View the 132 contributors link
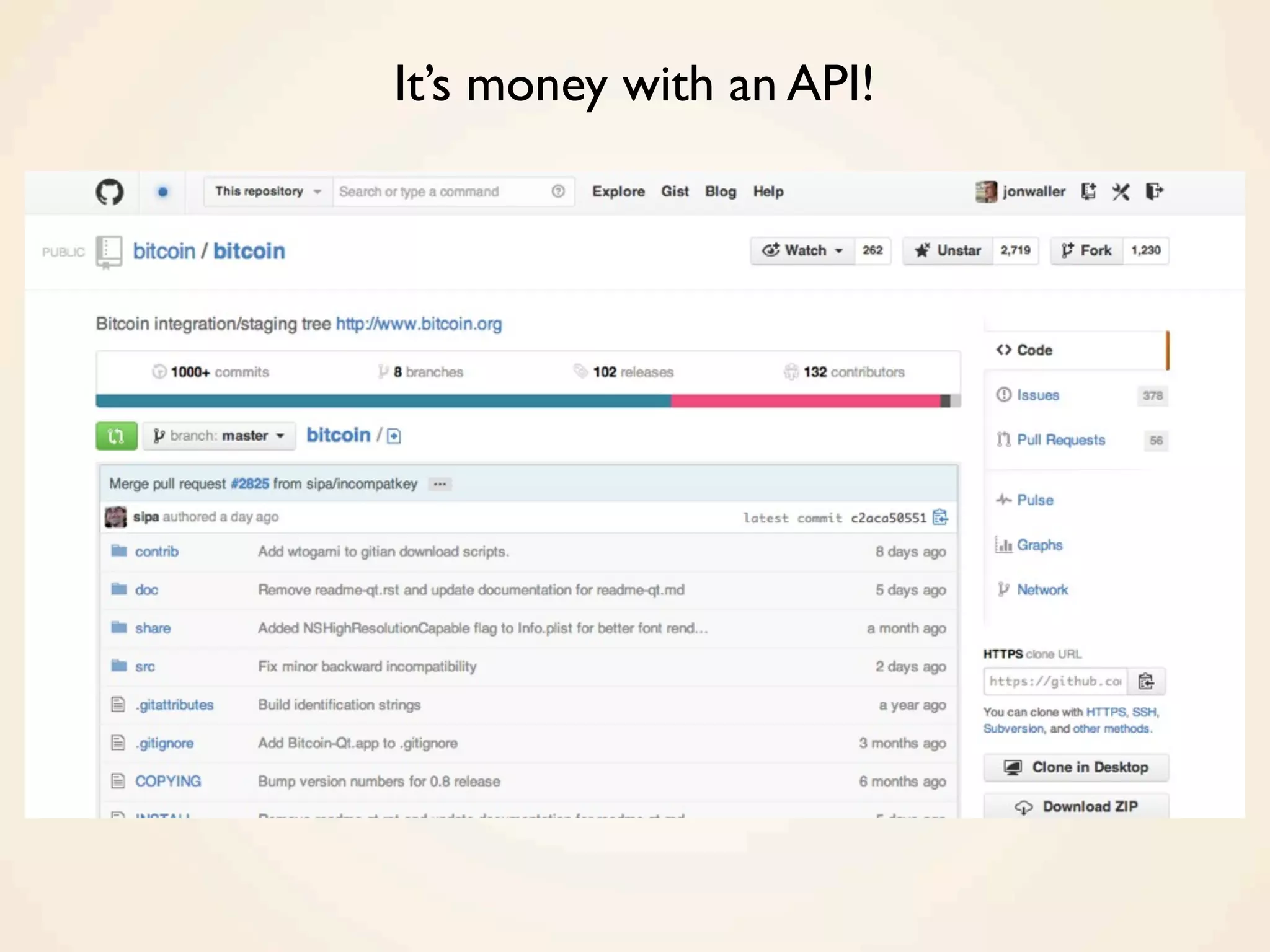This screenshot has height=952, width=1270. pyautogui.click(x=844, y=372)
